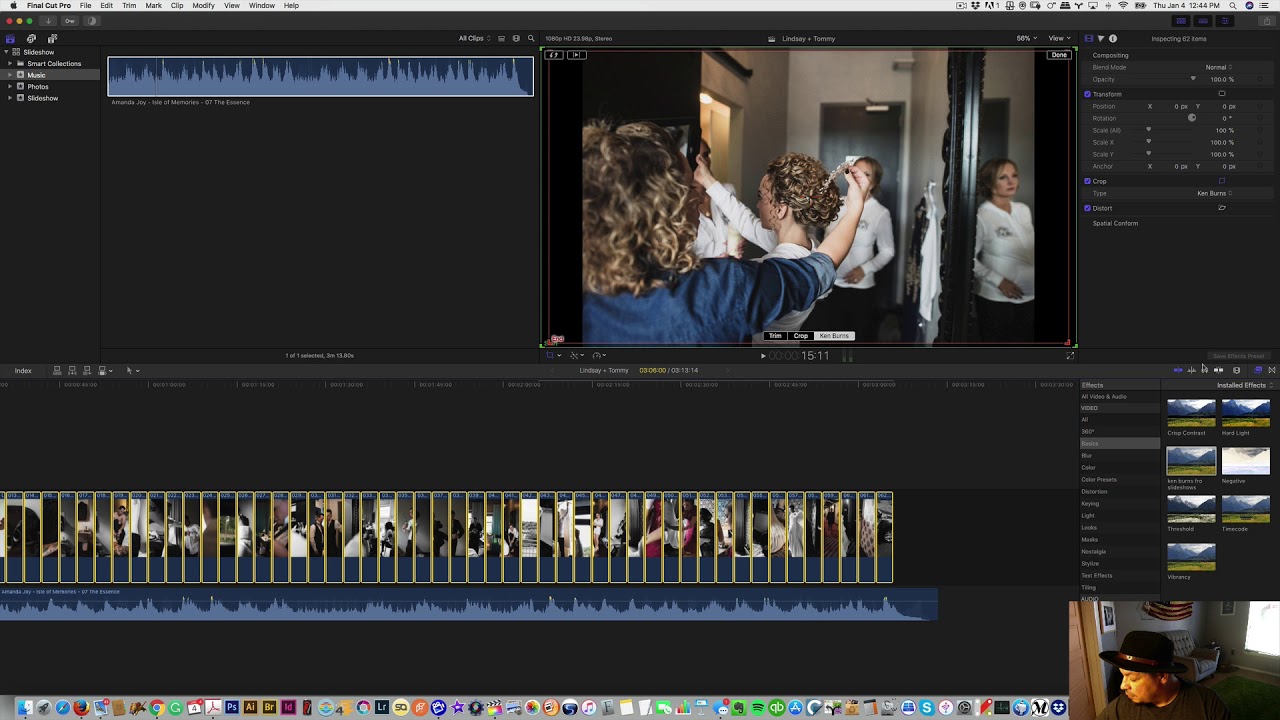This screenshot has width=1280, height=720.
Task: Uncheck the Transform checkbox
Action: pos(1087,94)
